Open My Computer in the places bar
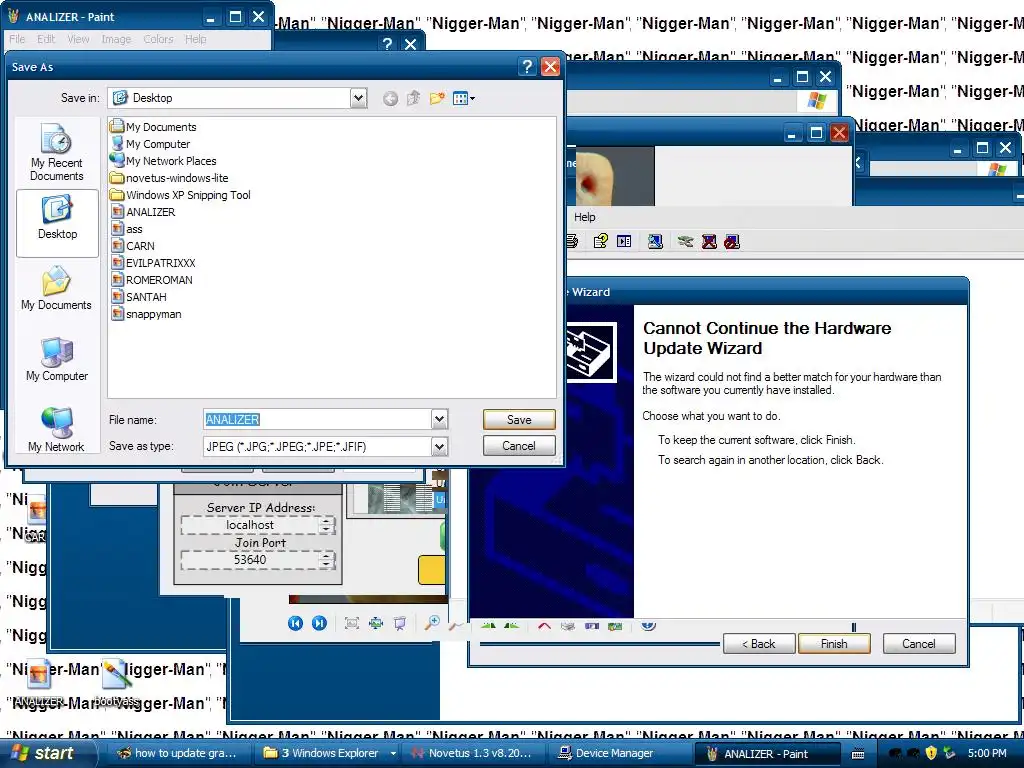The width and height of the screenshot is (1024, 768). tap(57, 359)
